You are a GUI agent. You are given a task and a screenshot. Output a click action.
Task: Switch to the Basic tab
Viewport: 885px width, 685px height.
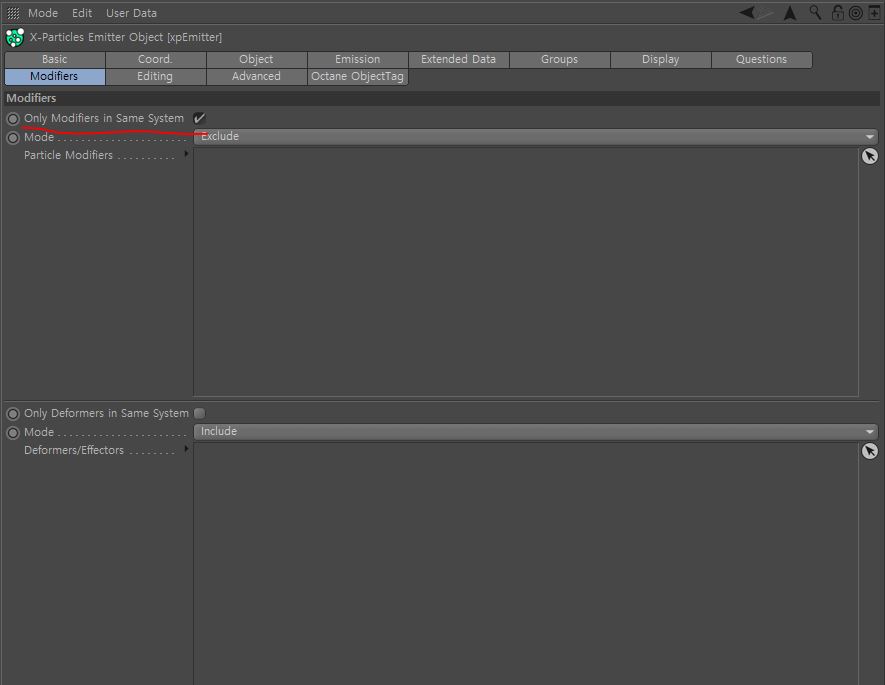(55, 59)
